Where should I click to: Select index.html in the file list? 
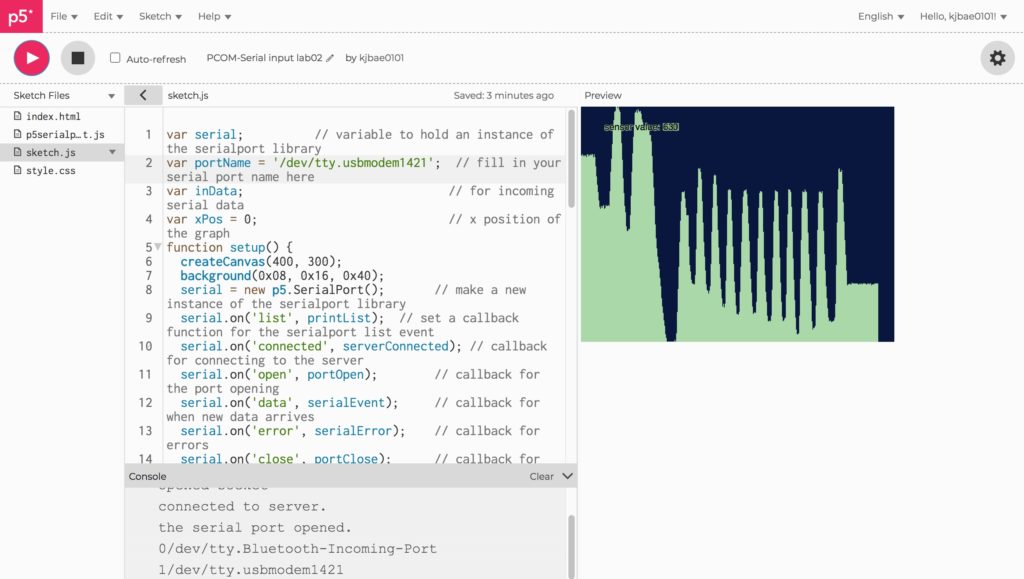pyautogui.click(x=53, y=116)
